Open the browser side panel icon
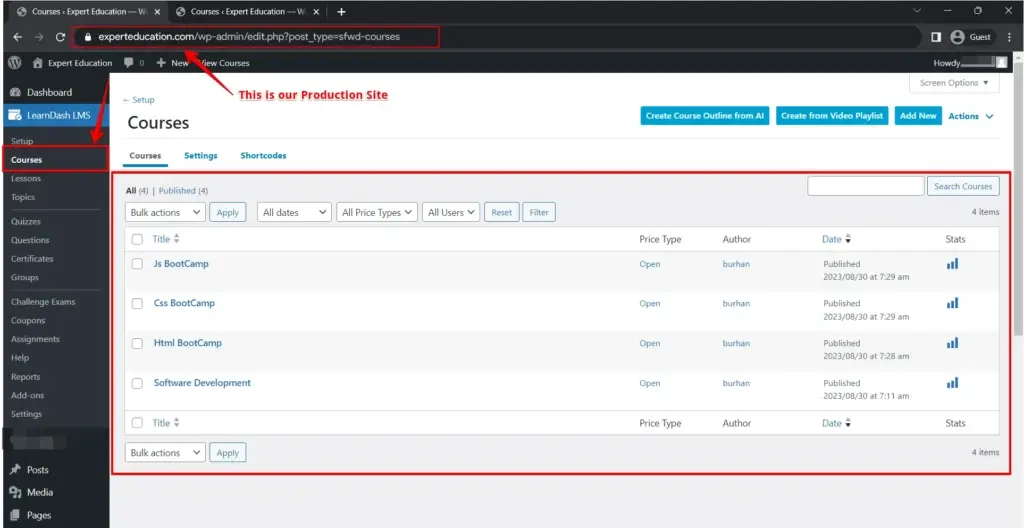This screenshot has height=528, width=1024. click(936, 37)
